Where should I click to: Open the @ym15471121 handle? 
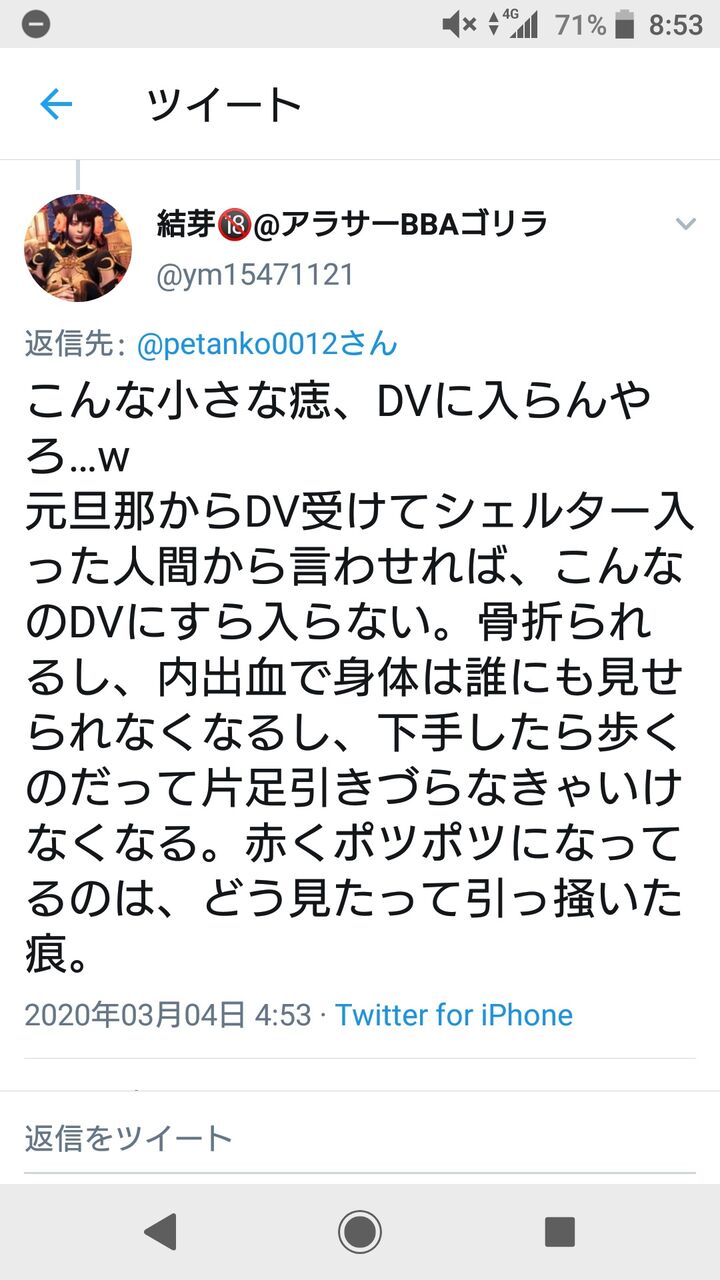click(255, 275)
